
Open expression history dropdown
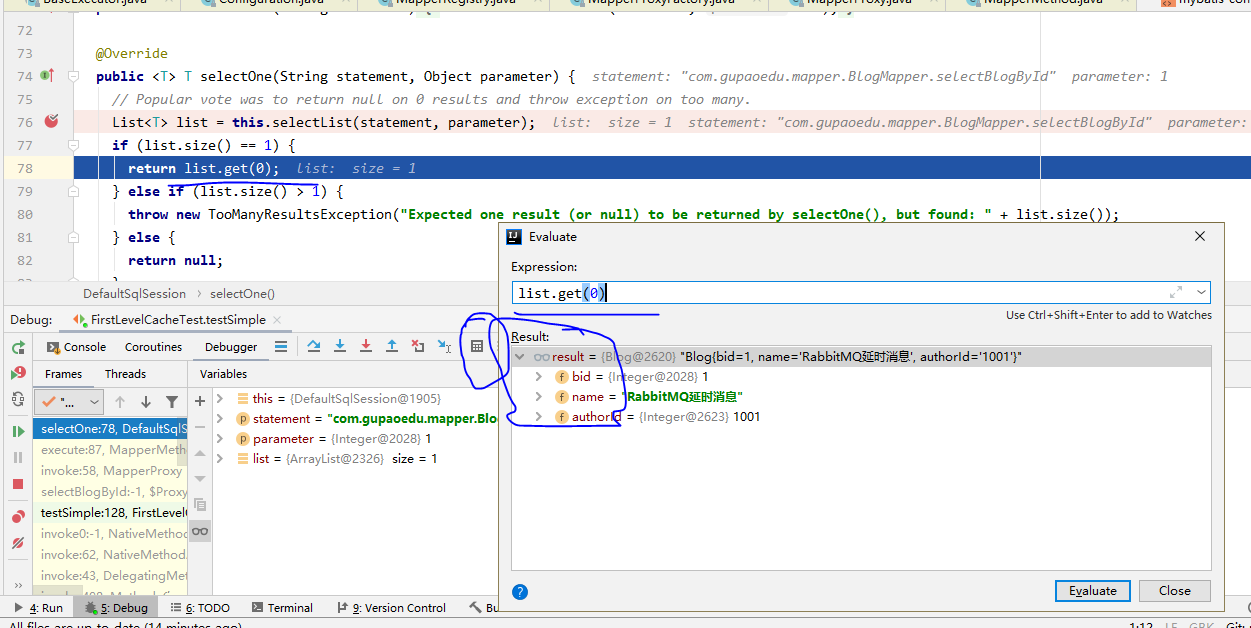click(x=1200, y=293)
